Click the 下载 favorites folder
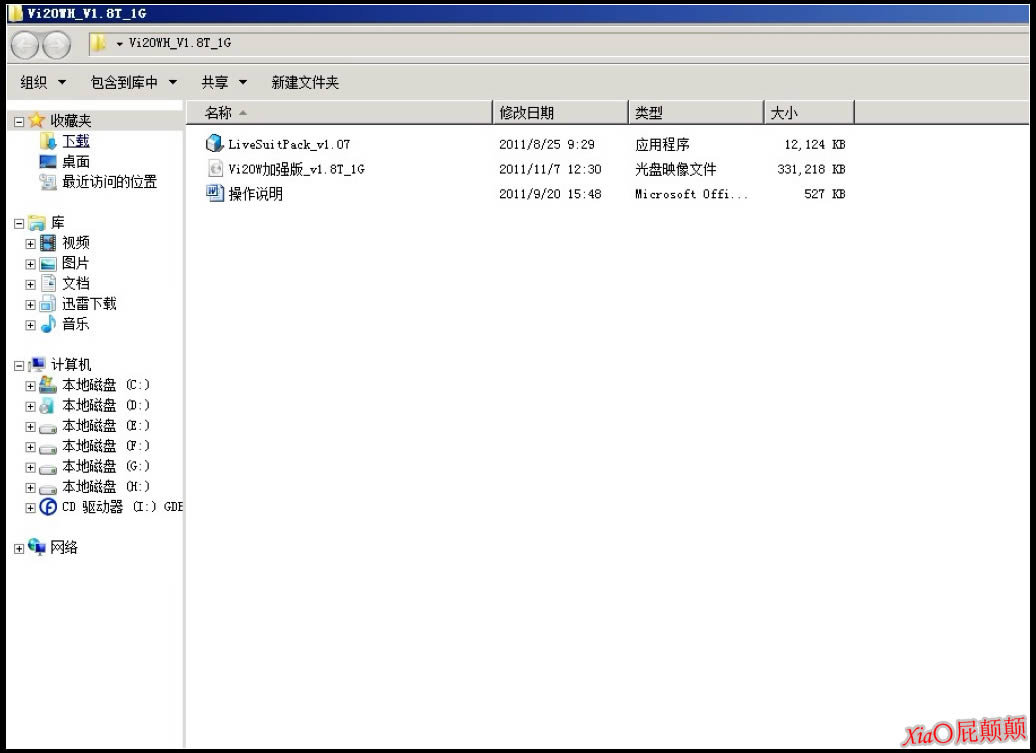 (x=76, y=141)
